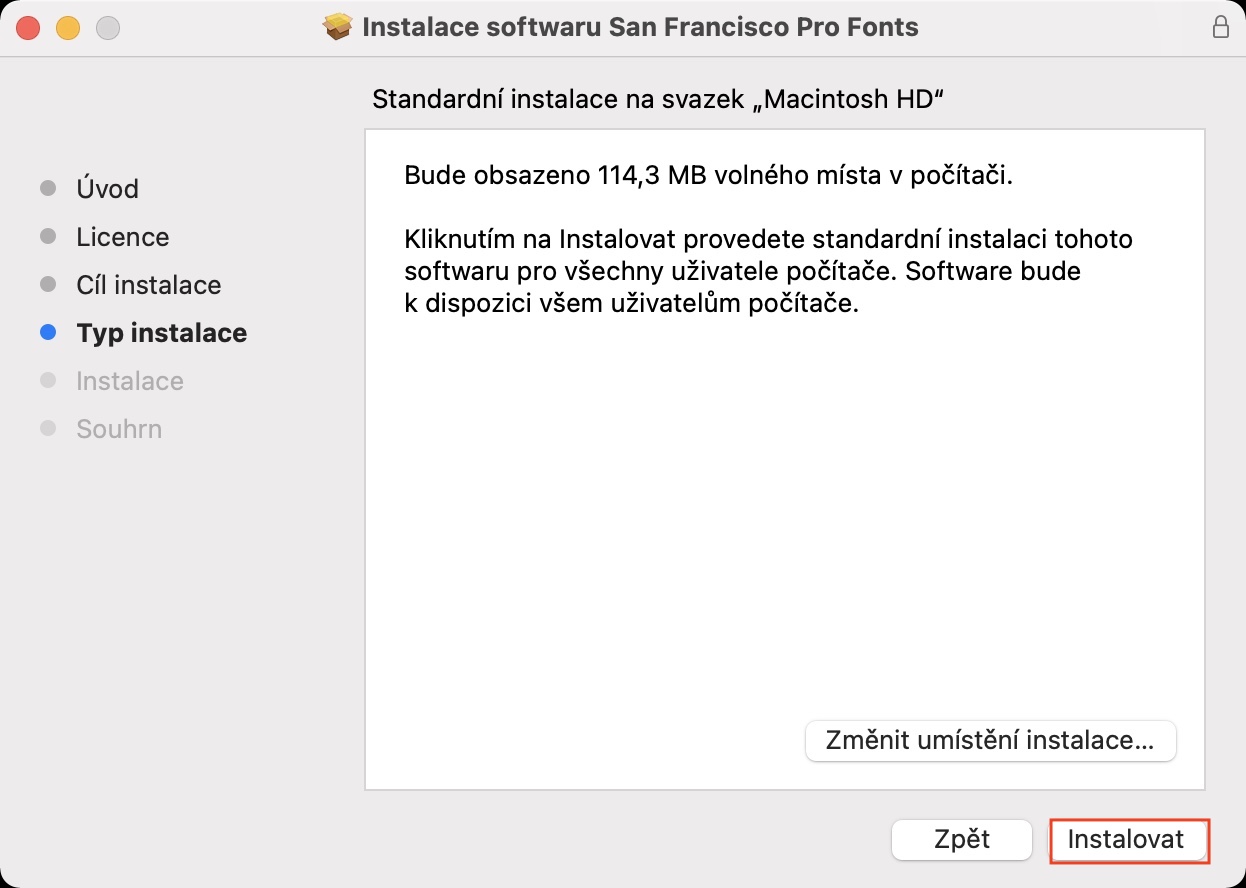This screenshot has height=888, width=1246.
Task: Click the dimmed Instalace step label
Action: pos(129,381)
